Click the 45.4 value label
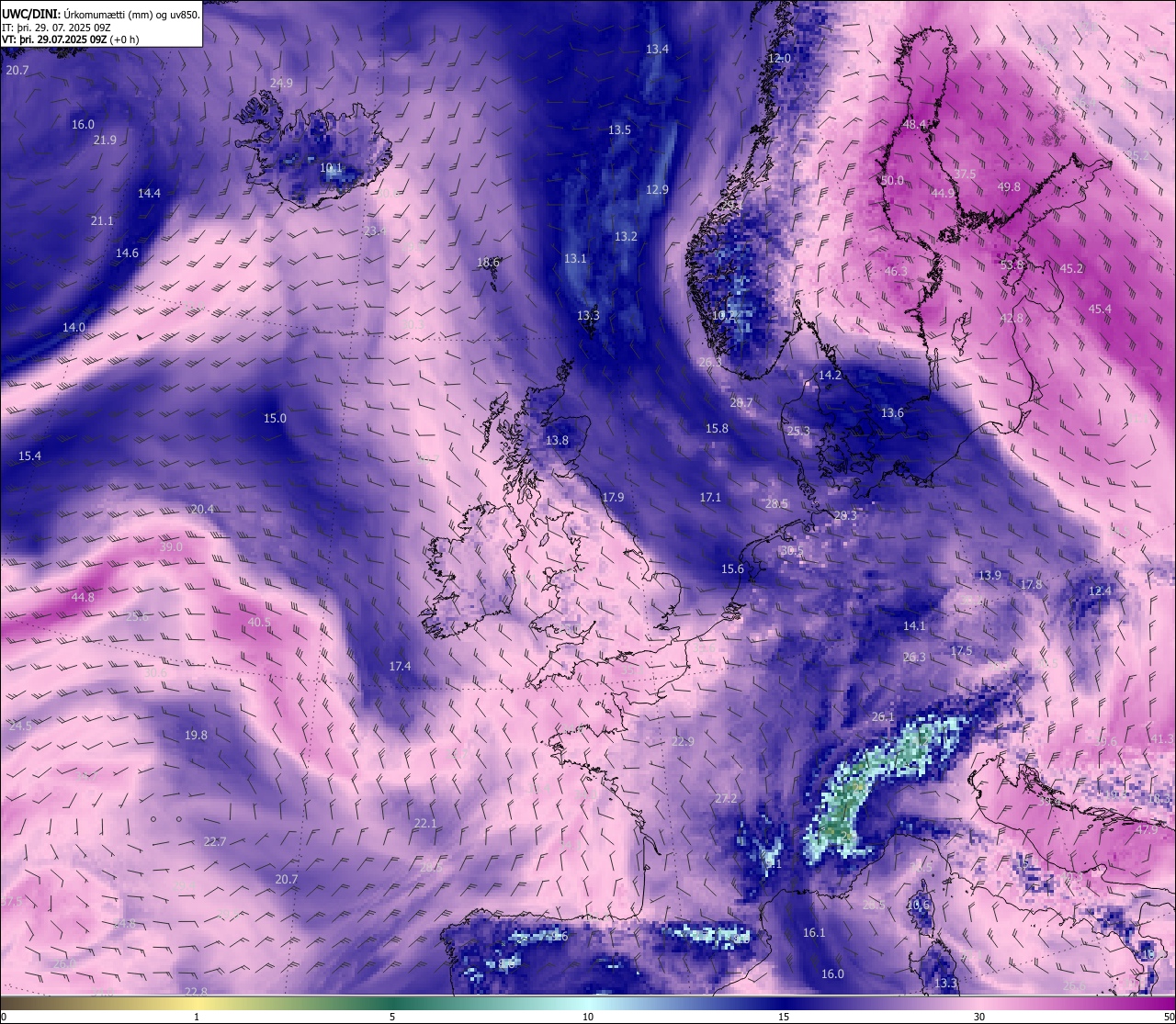Viewport: 1176px width, 1024px height. pyautogui.click(x=1100, y=309)
